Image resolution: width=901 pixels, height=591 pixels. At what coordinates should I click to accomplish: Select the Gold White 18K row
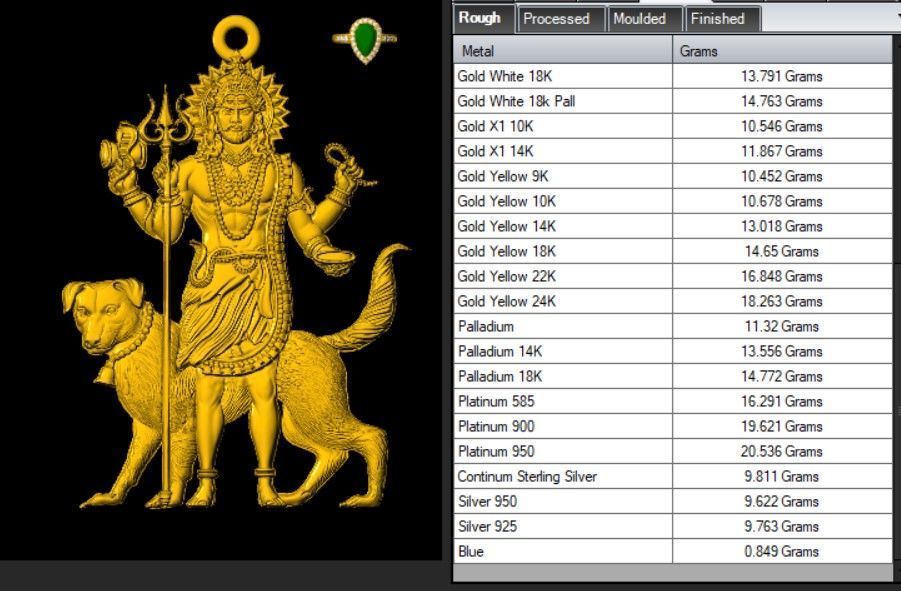[x=672, y=76]
